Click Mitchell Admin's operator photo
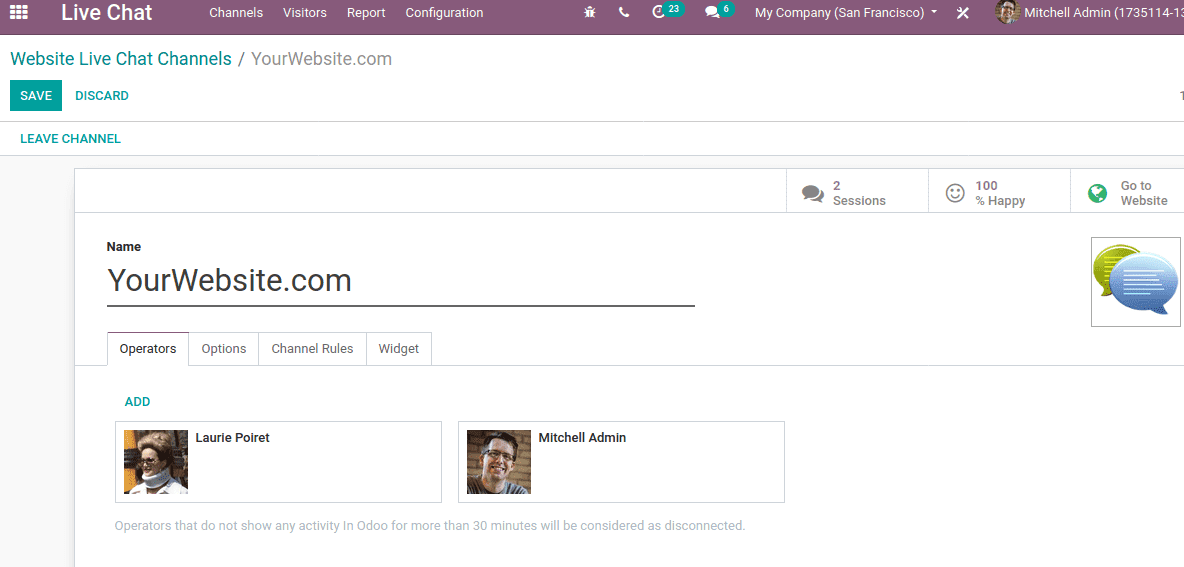Screen dimensions: 1184x567 pyautogui.click(x=498, y=462)
